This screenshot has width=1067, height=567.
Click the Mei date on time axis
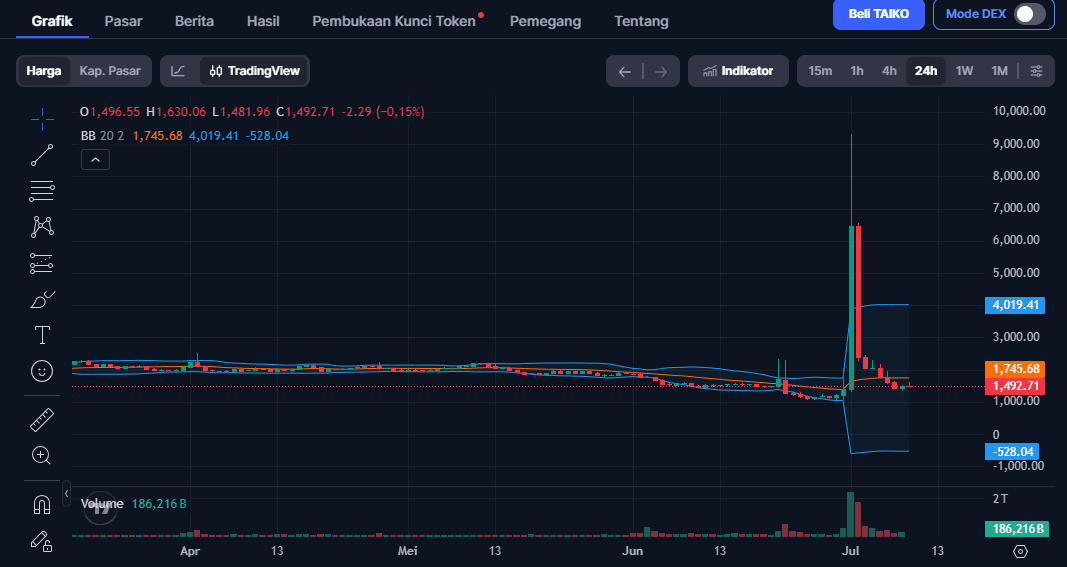[408, 551]
